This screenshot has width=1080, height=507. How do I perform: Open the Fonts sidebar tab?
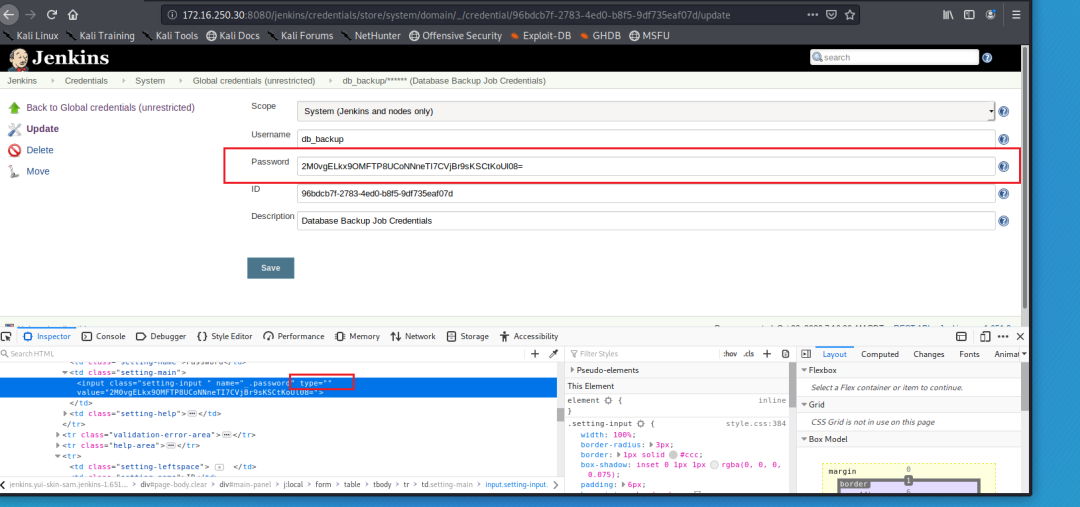click(x=969, y=354)
